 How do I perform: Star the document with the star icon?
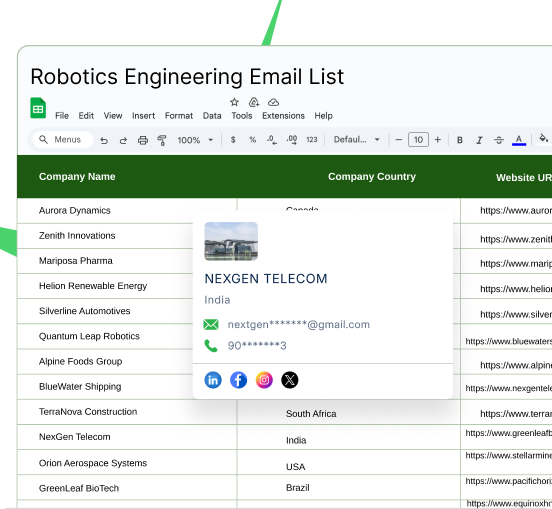point(234,102)
